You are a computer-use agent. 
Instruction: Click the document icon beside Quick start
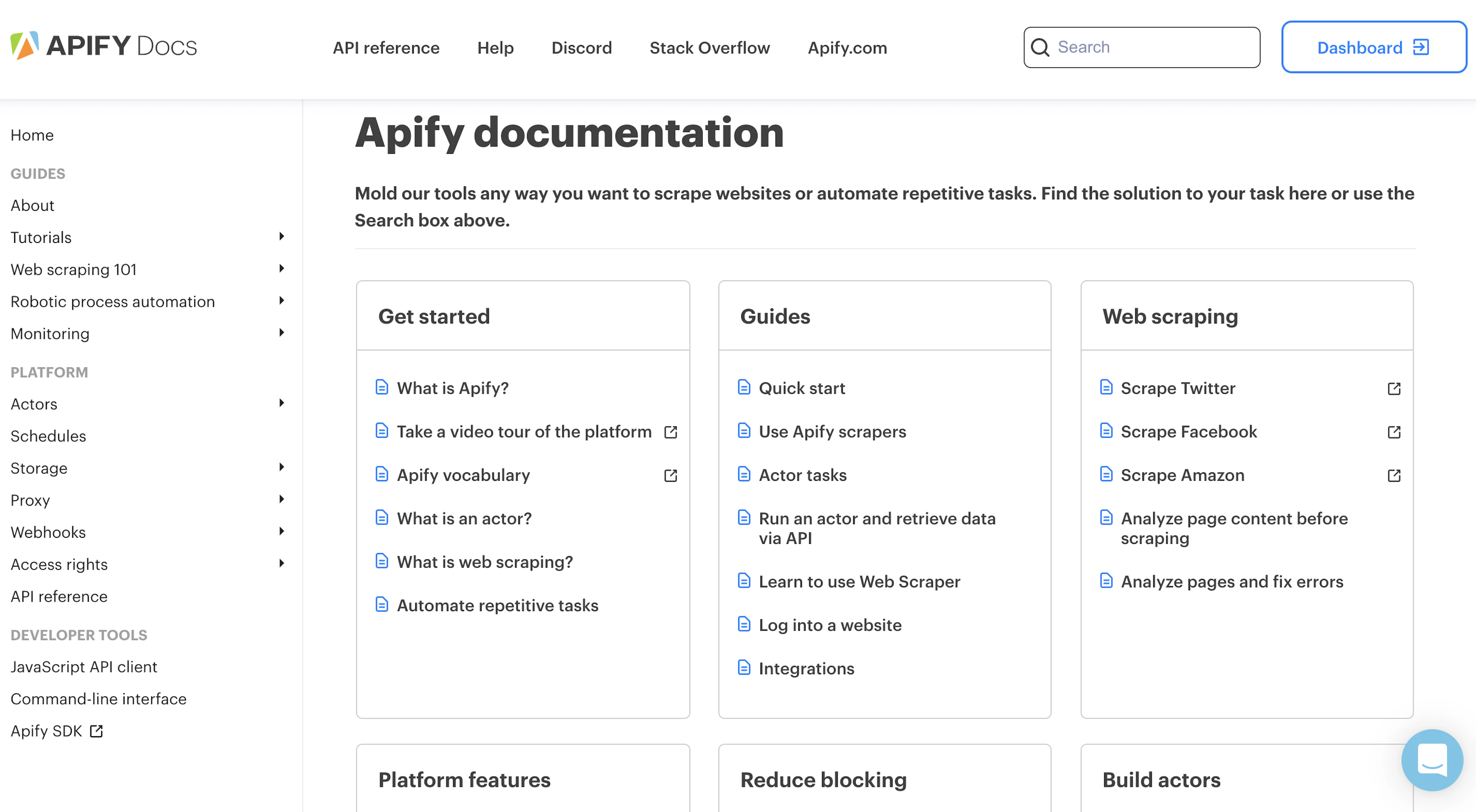click(744, 387)
